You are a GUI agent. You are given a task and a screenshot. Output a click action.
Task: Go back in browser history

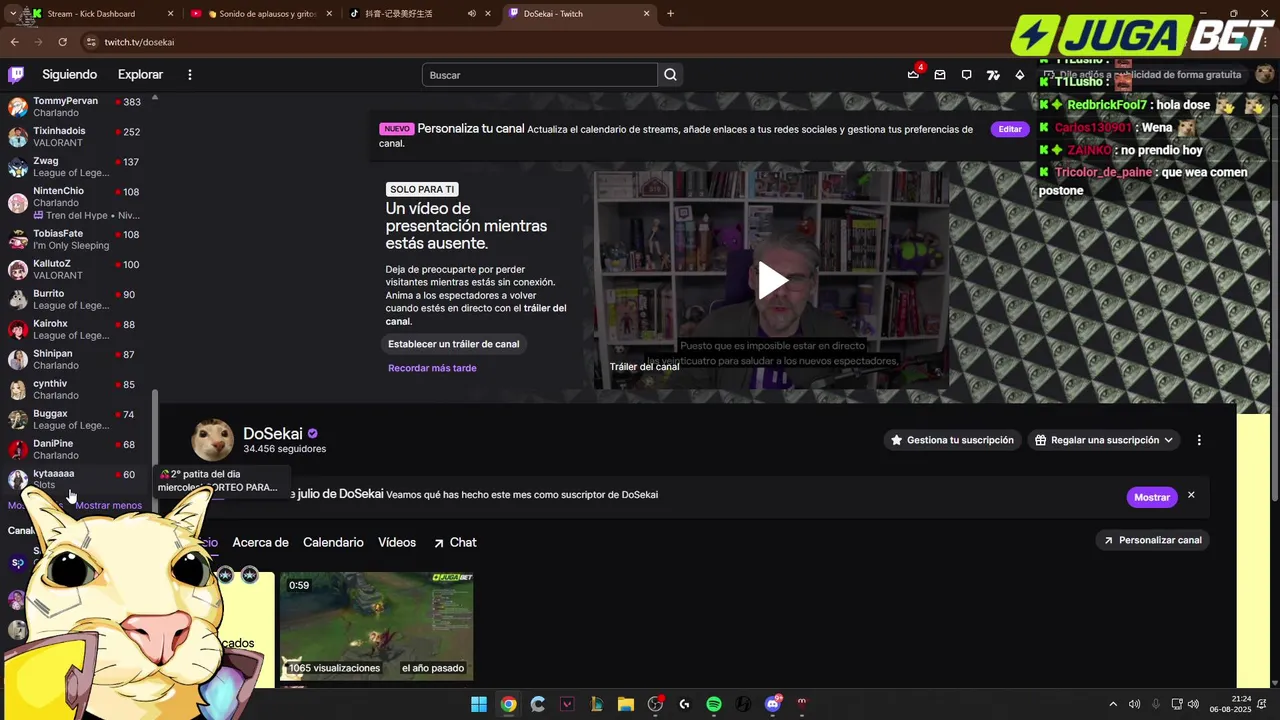tap(14, 42)
